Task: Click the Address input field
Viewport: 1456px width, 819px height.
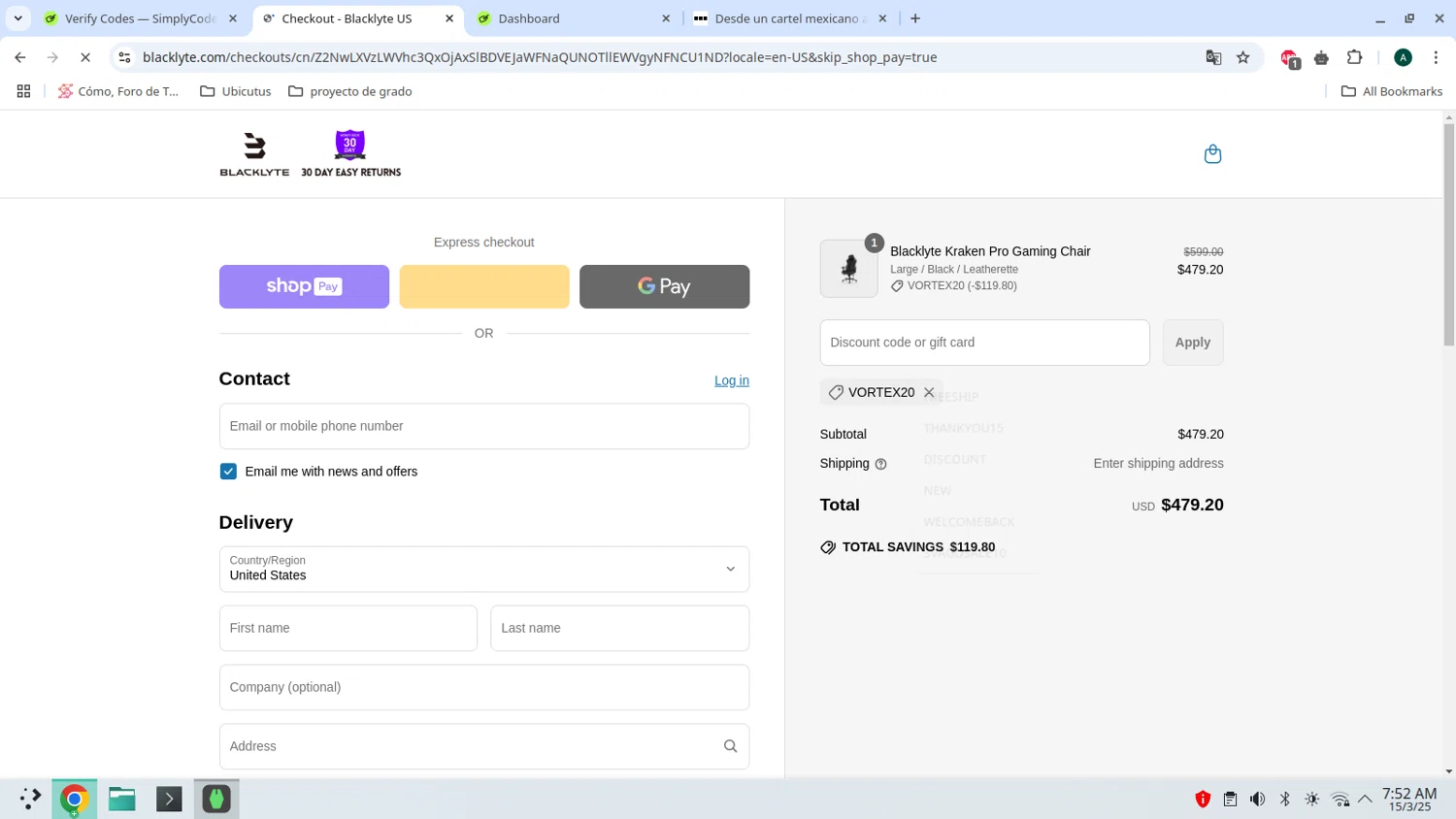Action: click(484, 746)
